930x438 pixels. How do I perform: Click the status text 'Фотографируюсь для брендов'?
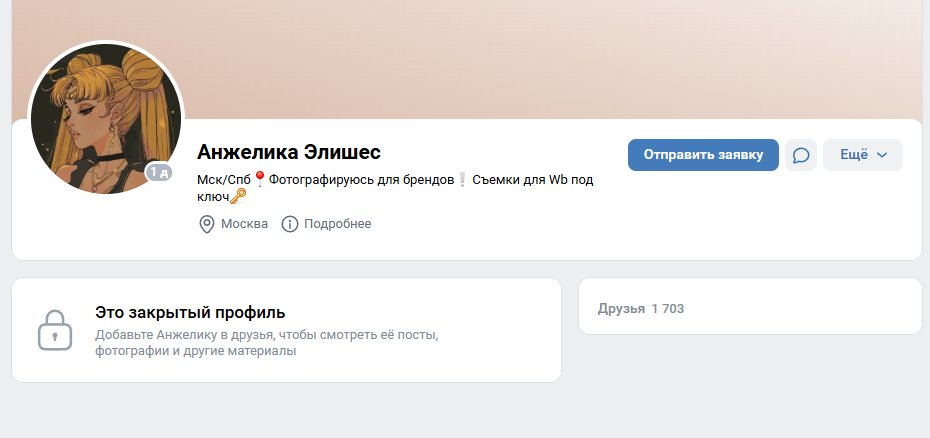(361, 179)
